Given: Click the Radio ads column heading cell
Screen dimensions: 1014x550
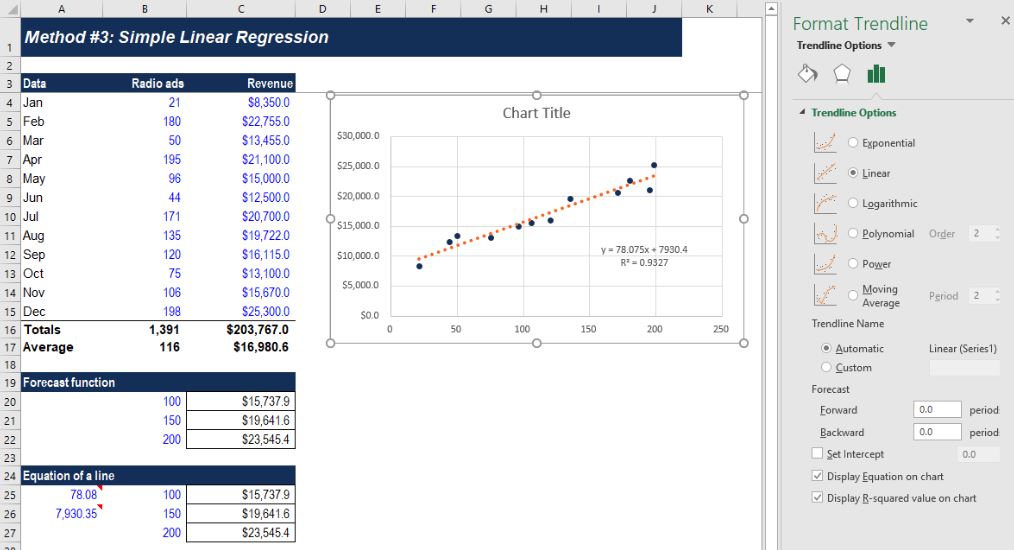Looking at the screenshot, I should [x=144, y=83].
